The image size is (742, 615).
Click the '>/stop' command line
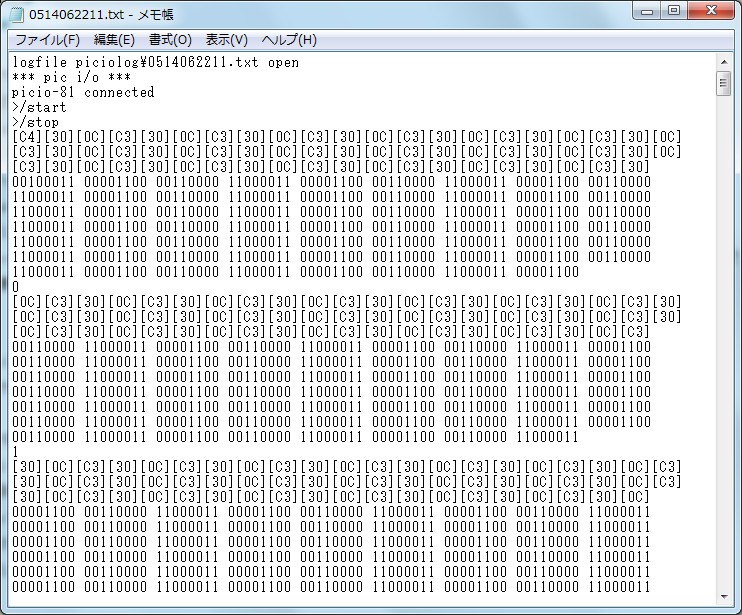[x=35, y=123]
